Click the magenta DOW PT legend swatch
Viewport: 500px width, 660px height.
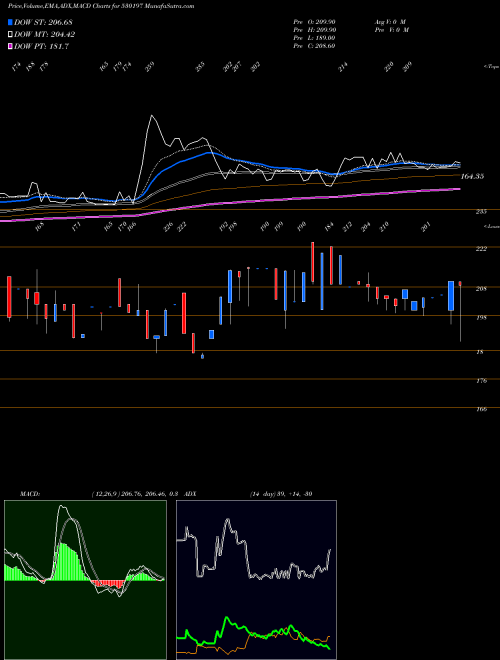10,47
